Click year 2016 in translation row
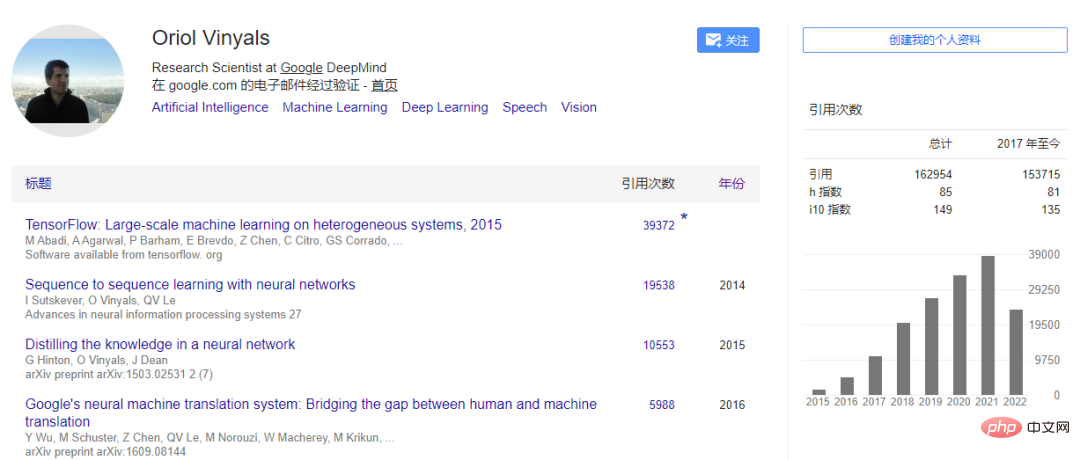Viewport: 1080px width, 460px height. tap(731, 405)
